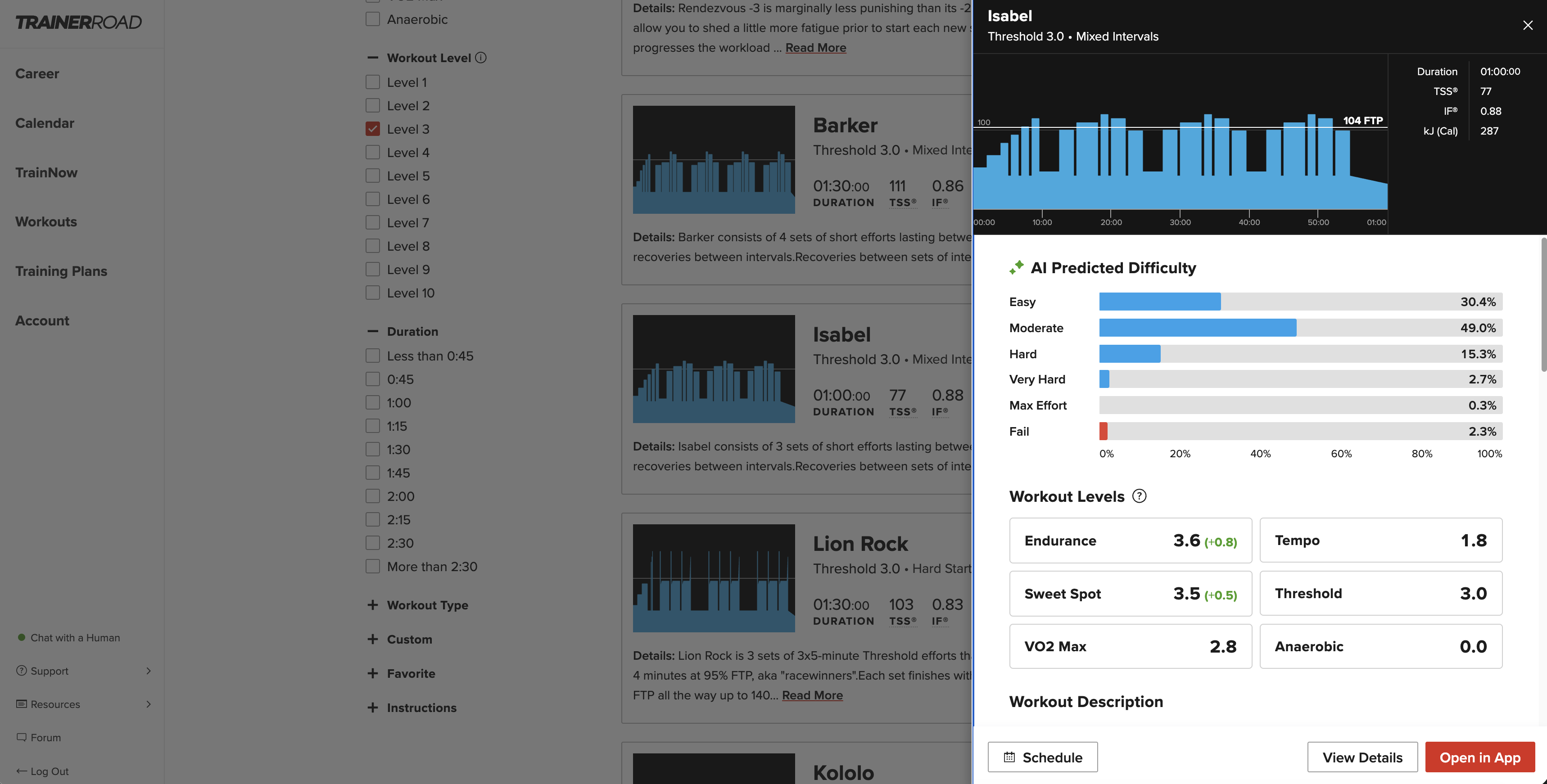Click the Support question mark icon

tap(22, 671)
